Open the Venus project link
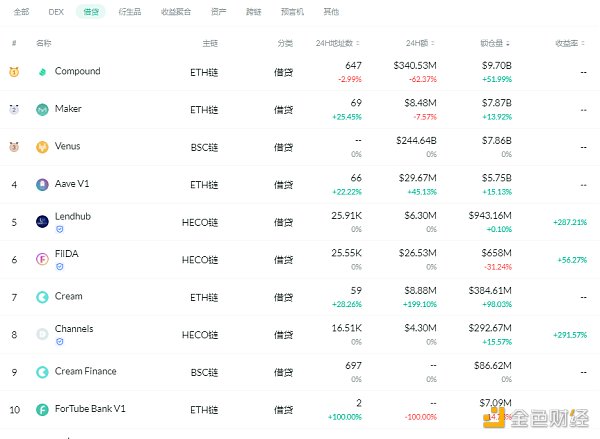This screenshot has height=439, width=600. tap(67, 146)
